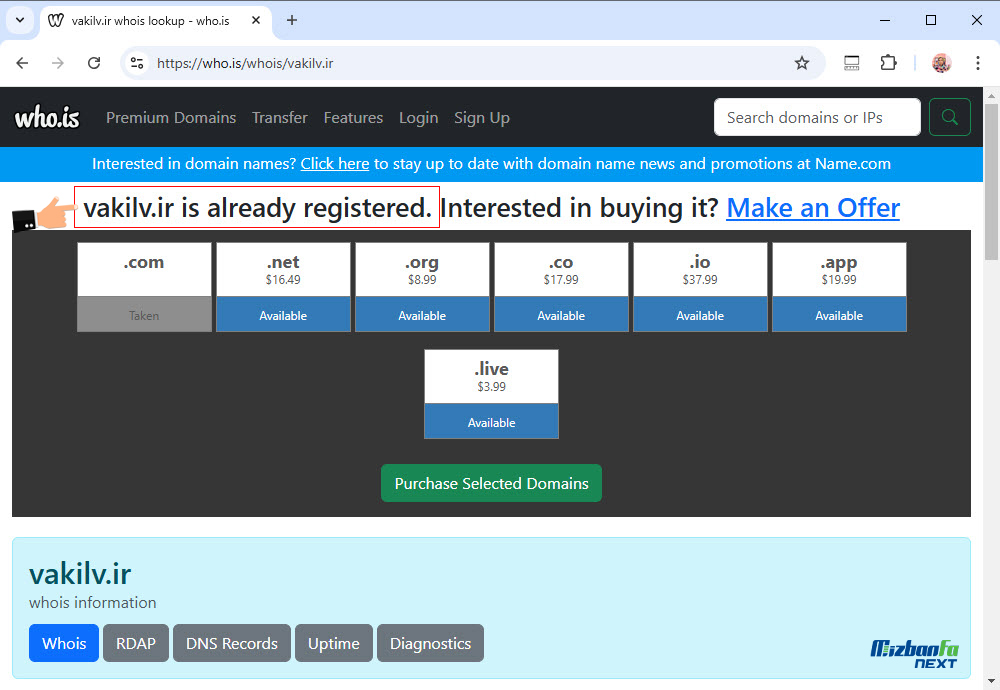This screenshot has width=1000, height=690.
Task: Open the Extensions puzzle icon
Action: [888, 63]
